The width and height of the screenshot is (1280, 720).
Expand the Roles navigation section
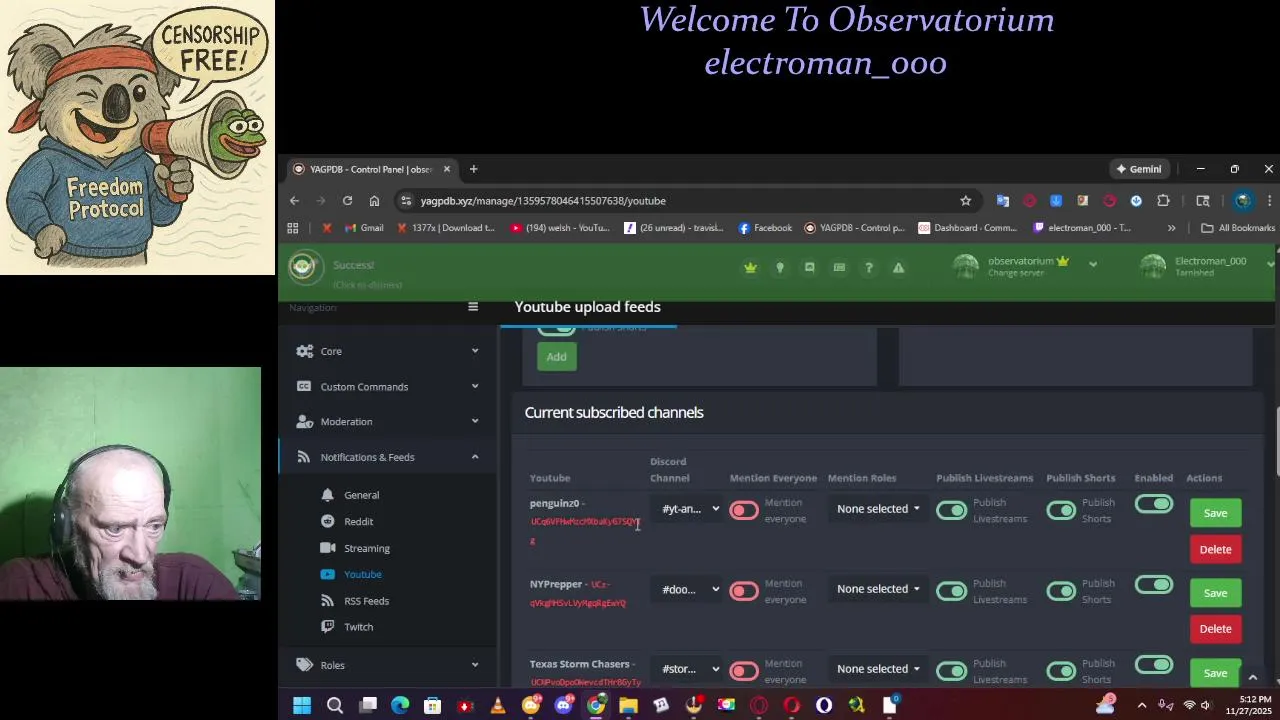click(387, 665)
